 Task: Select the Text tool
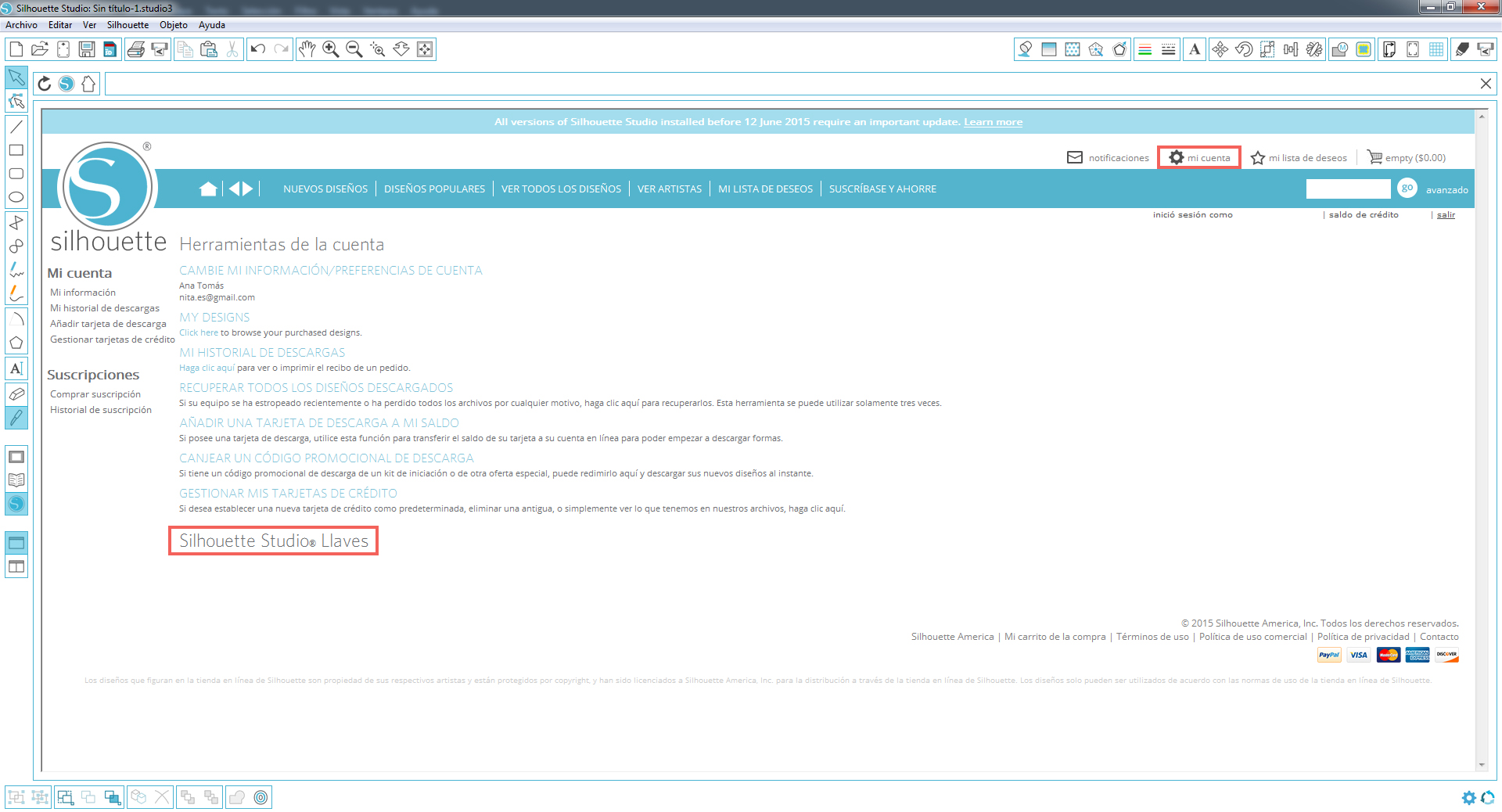coord(16,368)
